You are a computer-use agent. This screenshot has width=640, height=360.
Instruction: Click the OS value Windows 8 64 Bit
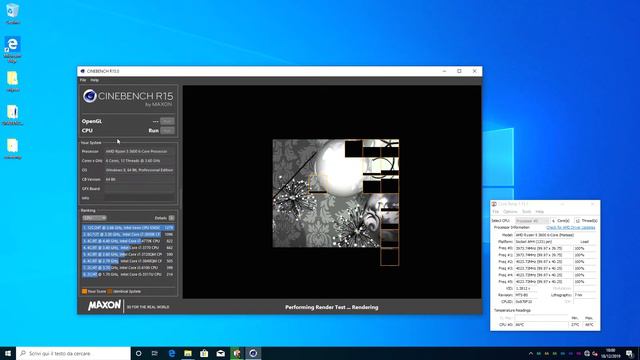pyautogui.click(x=140, y=170)
